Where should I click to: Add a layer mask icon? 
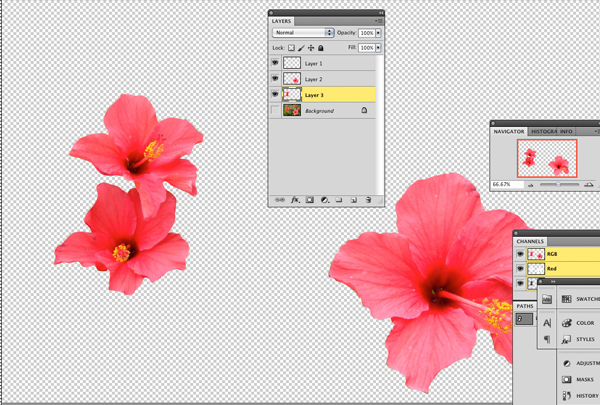pyautogui.click(x=310, y=200)
